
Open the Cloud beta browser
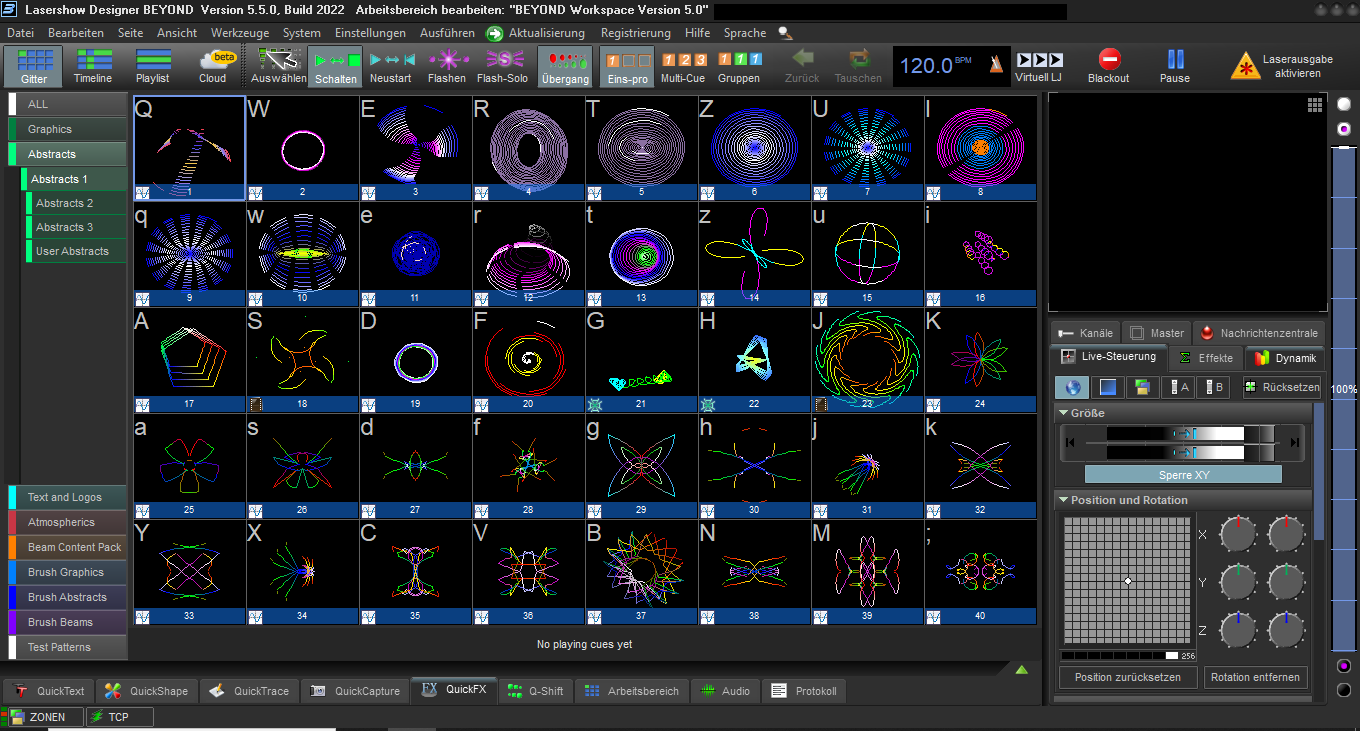coord(214,66)
